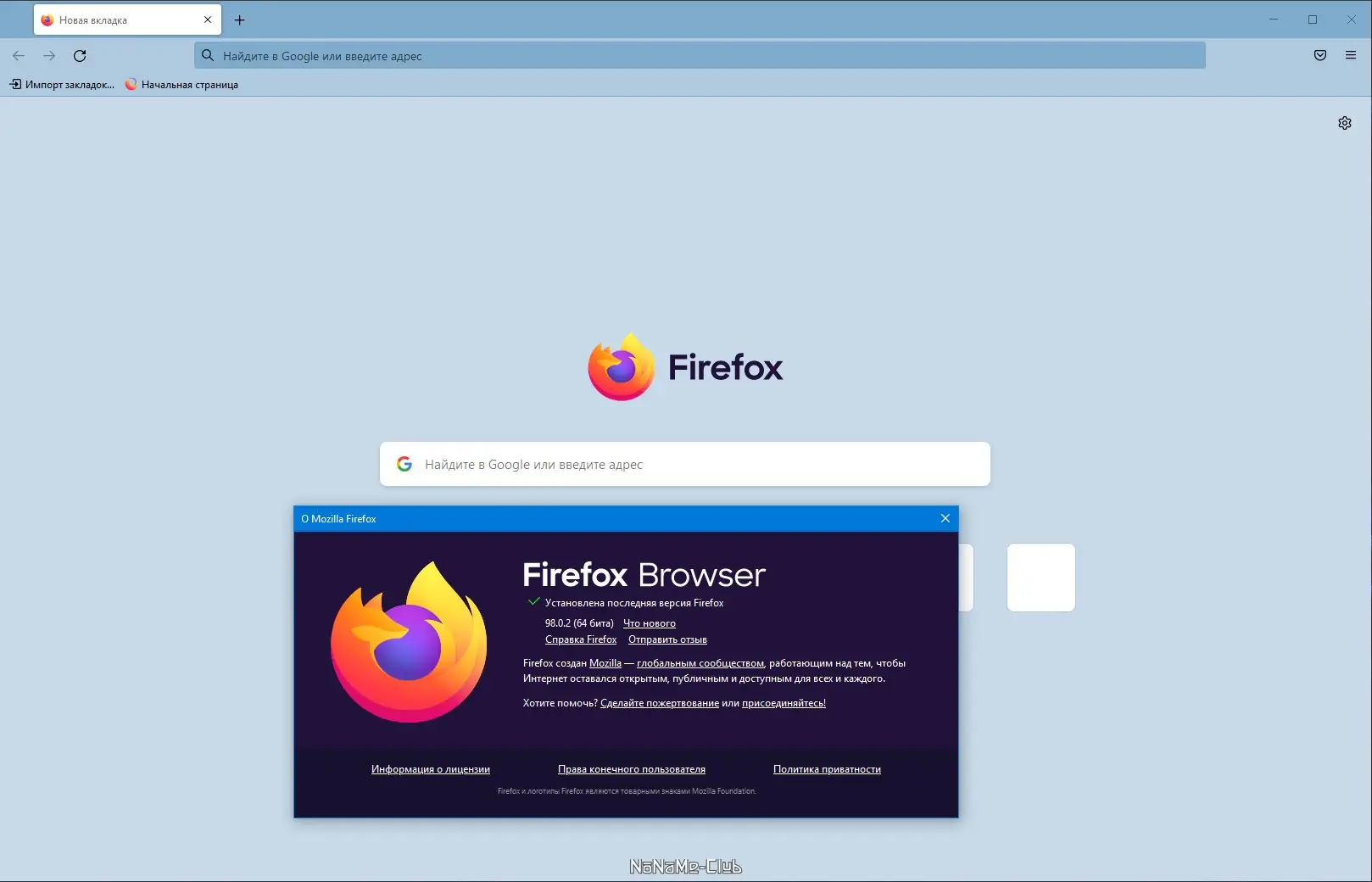Open new tab page personalization settings

click(1345, 123)
